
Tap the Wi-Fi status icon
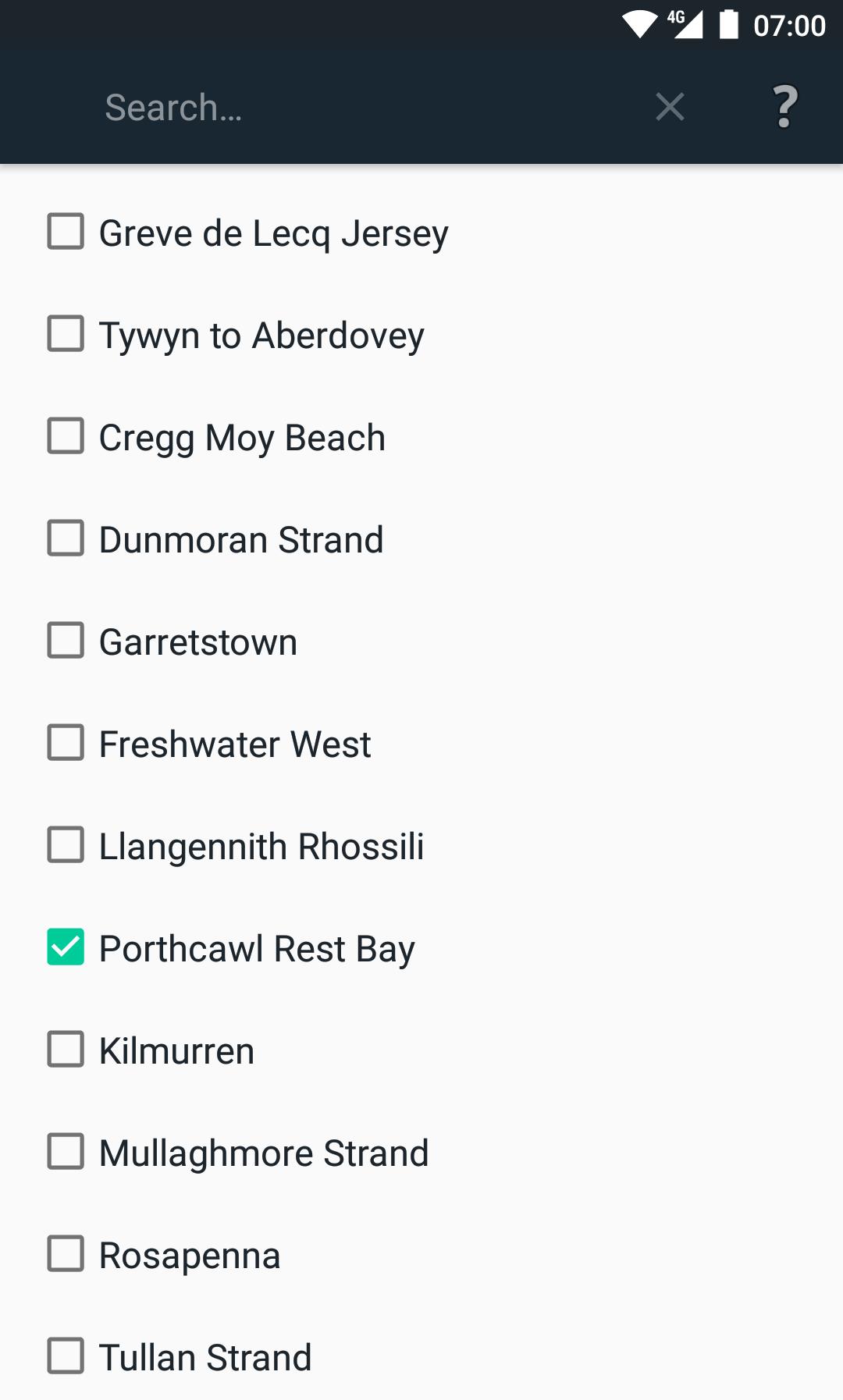[639, 24]
